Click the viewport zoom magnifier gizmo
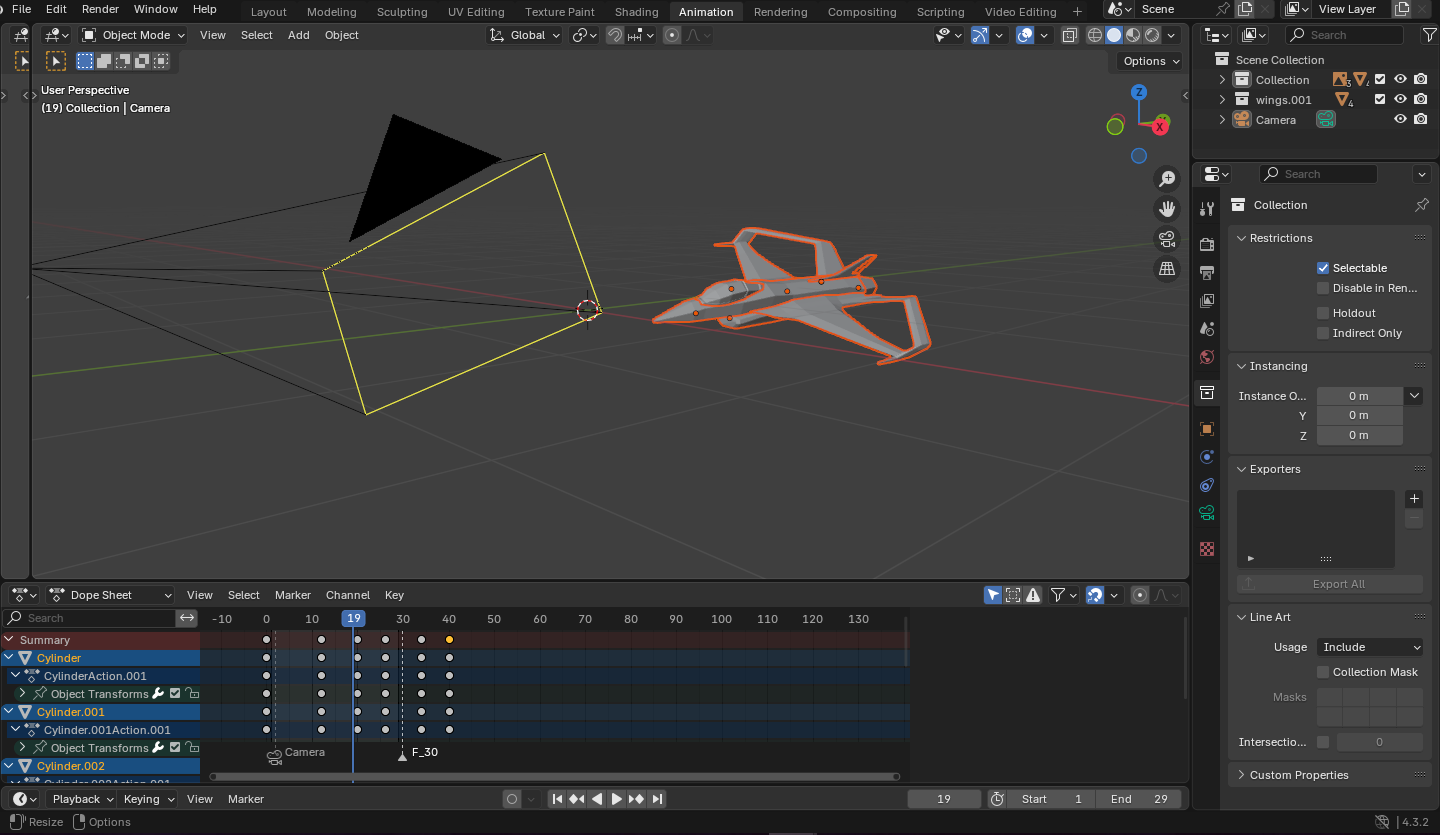1440x835 pixels. 1167,179
